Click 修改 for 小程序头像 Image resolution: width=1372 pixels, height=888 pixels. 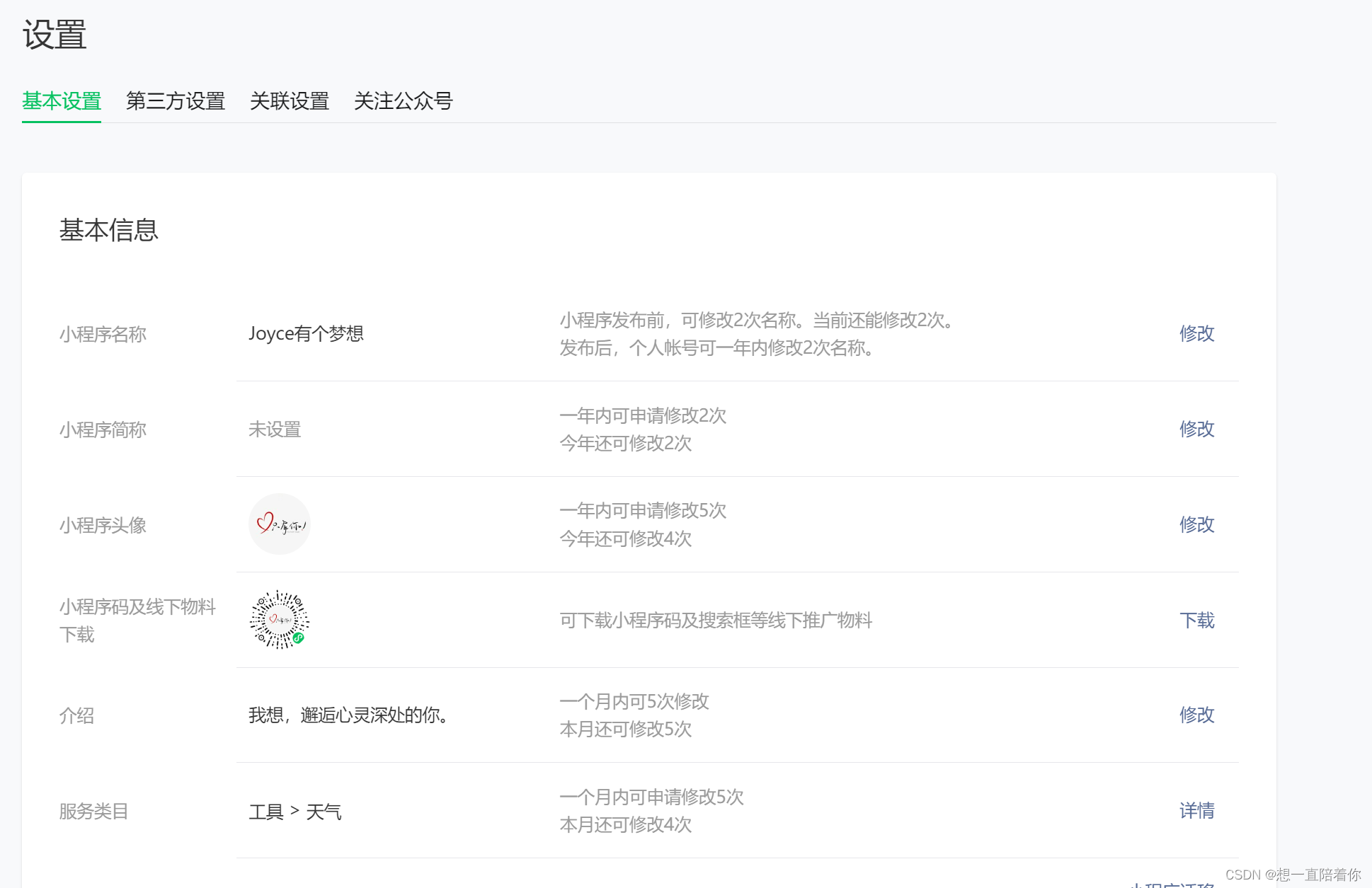pos(1196,524)
